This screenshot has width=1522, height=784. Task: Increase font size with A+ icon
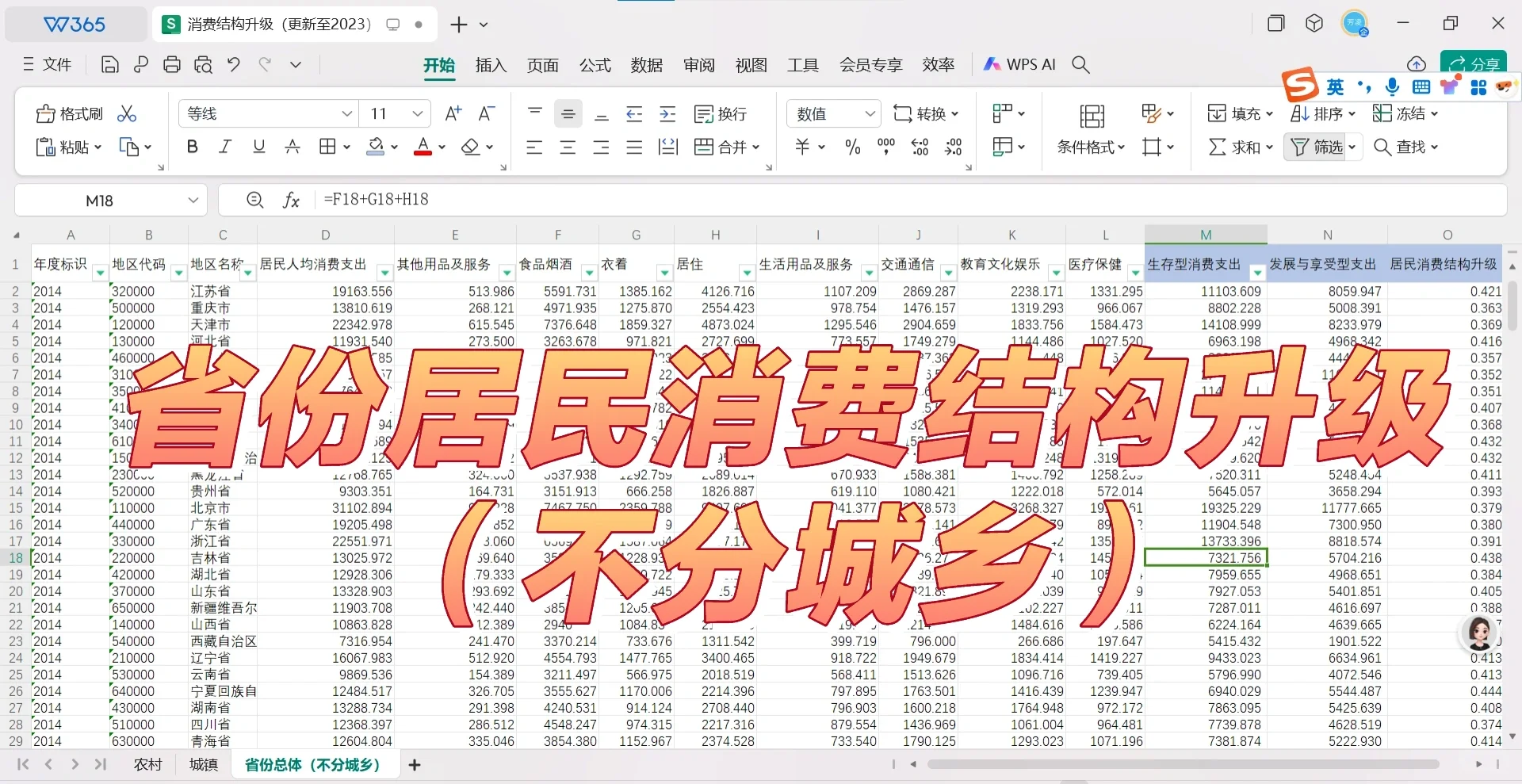coord(453,114)
